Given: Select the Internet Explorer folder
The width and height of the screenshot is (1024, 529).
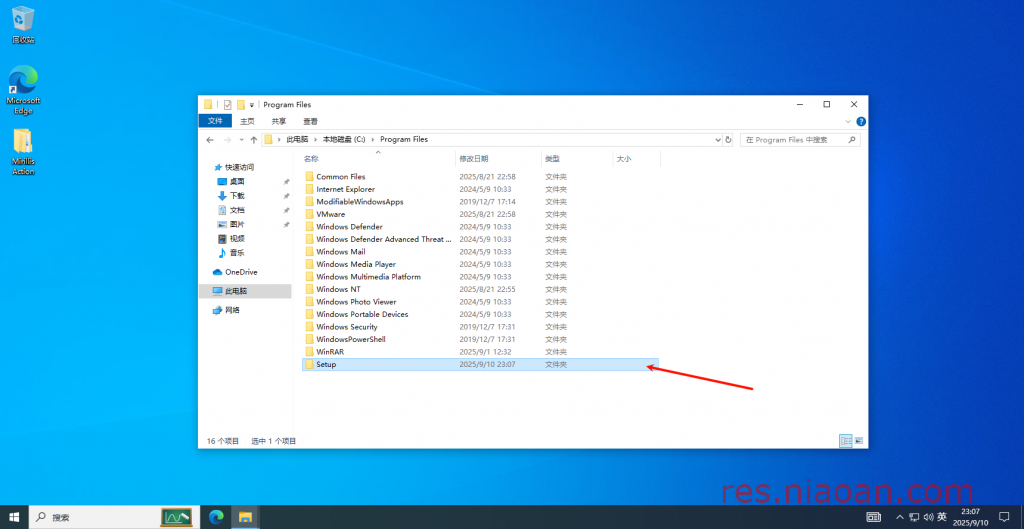Looking at the screenshot, I should pyautogui.click(x=481, y=189).
